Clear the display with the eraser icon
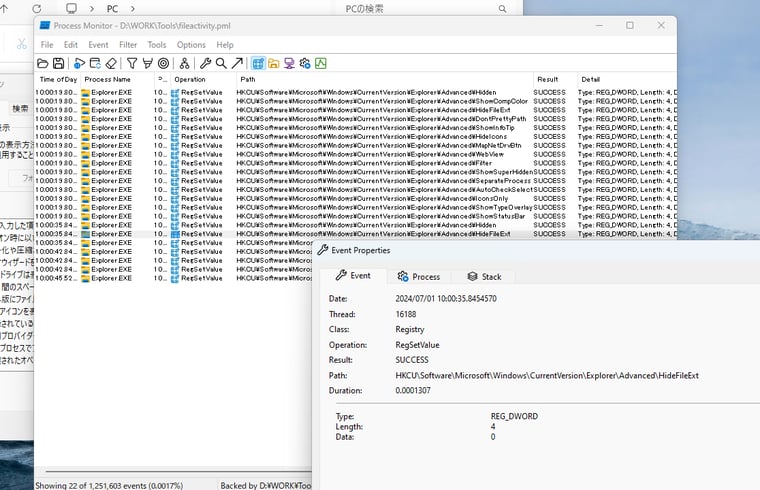 click(x=111, y=63)
